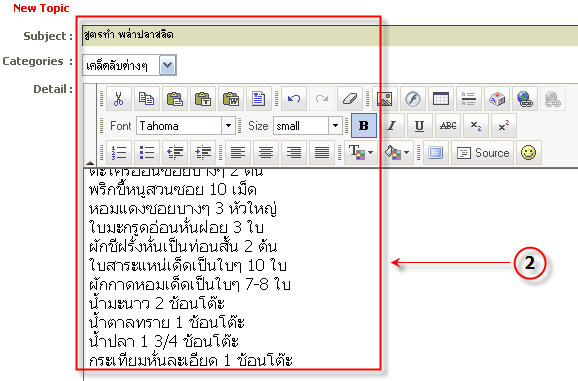Open the text color picker
Viewport: 578px width, 381px height.
click(361, 152)
